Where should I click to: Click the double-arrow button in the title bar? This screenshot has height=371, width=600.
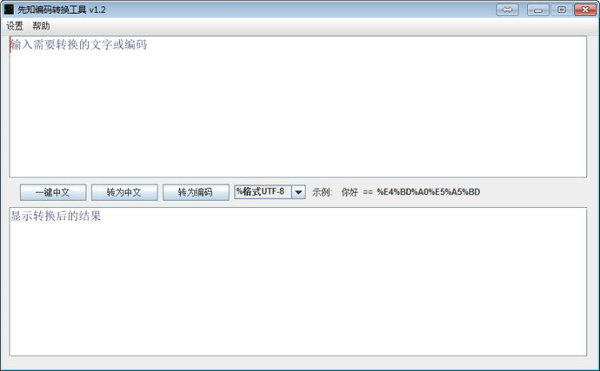pos(507,10)
